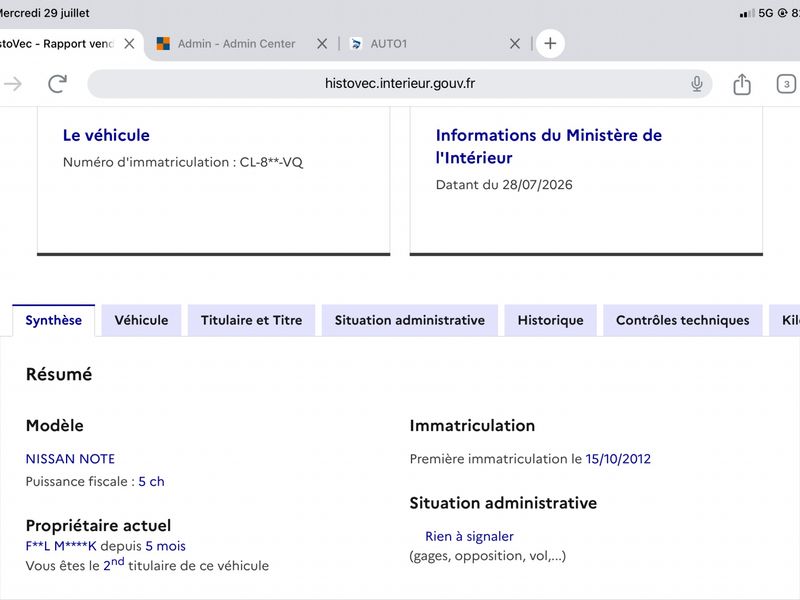Image resolution: width=800 pixels, height=600 pixels.
Task: Open the Titulaire et Titre tab
Action: click(252, 320)
